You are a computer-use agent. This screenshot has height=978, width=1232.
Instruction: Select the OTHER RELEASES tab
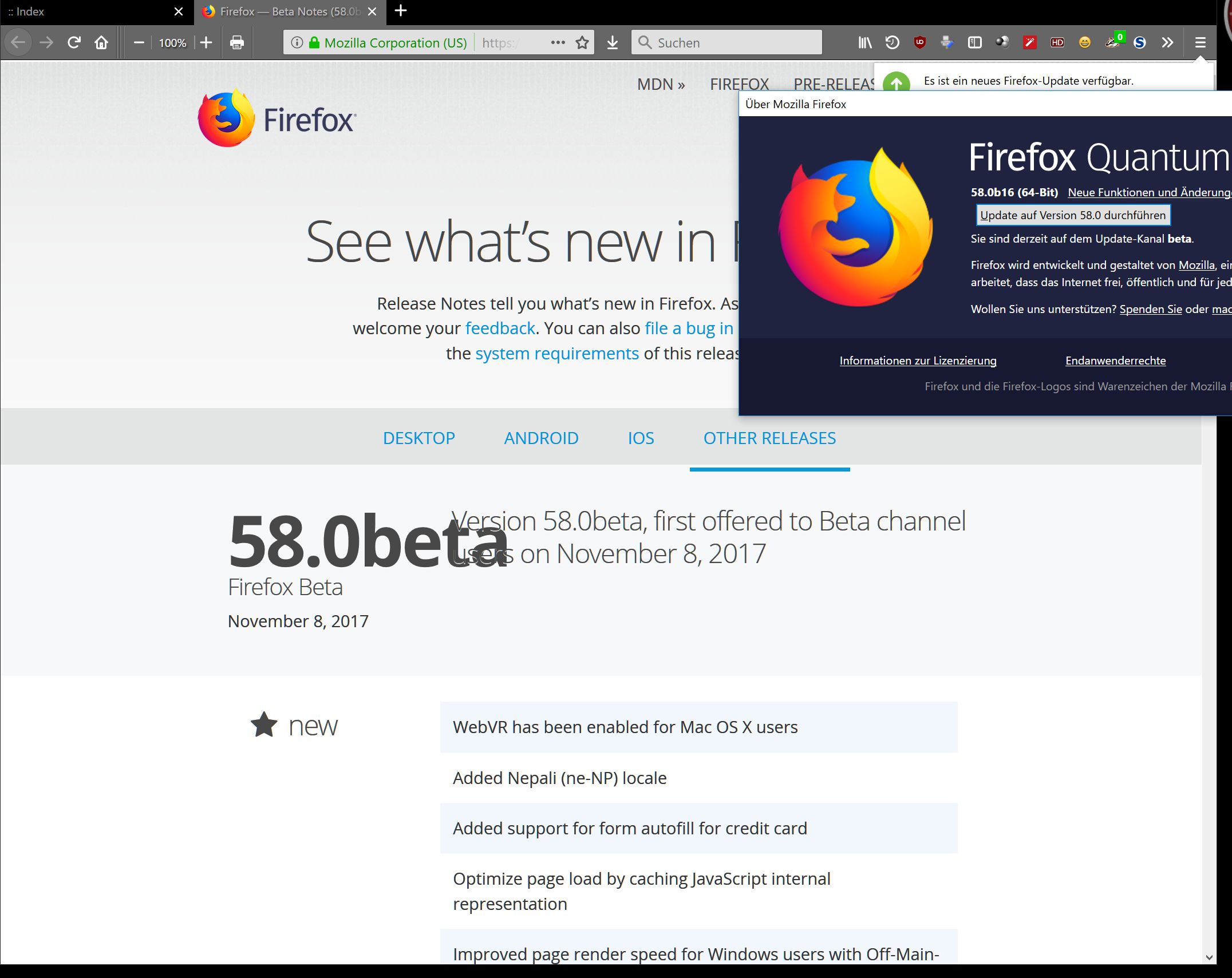(x=769, y=438)
